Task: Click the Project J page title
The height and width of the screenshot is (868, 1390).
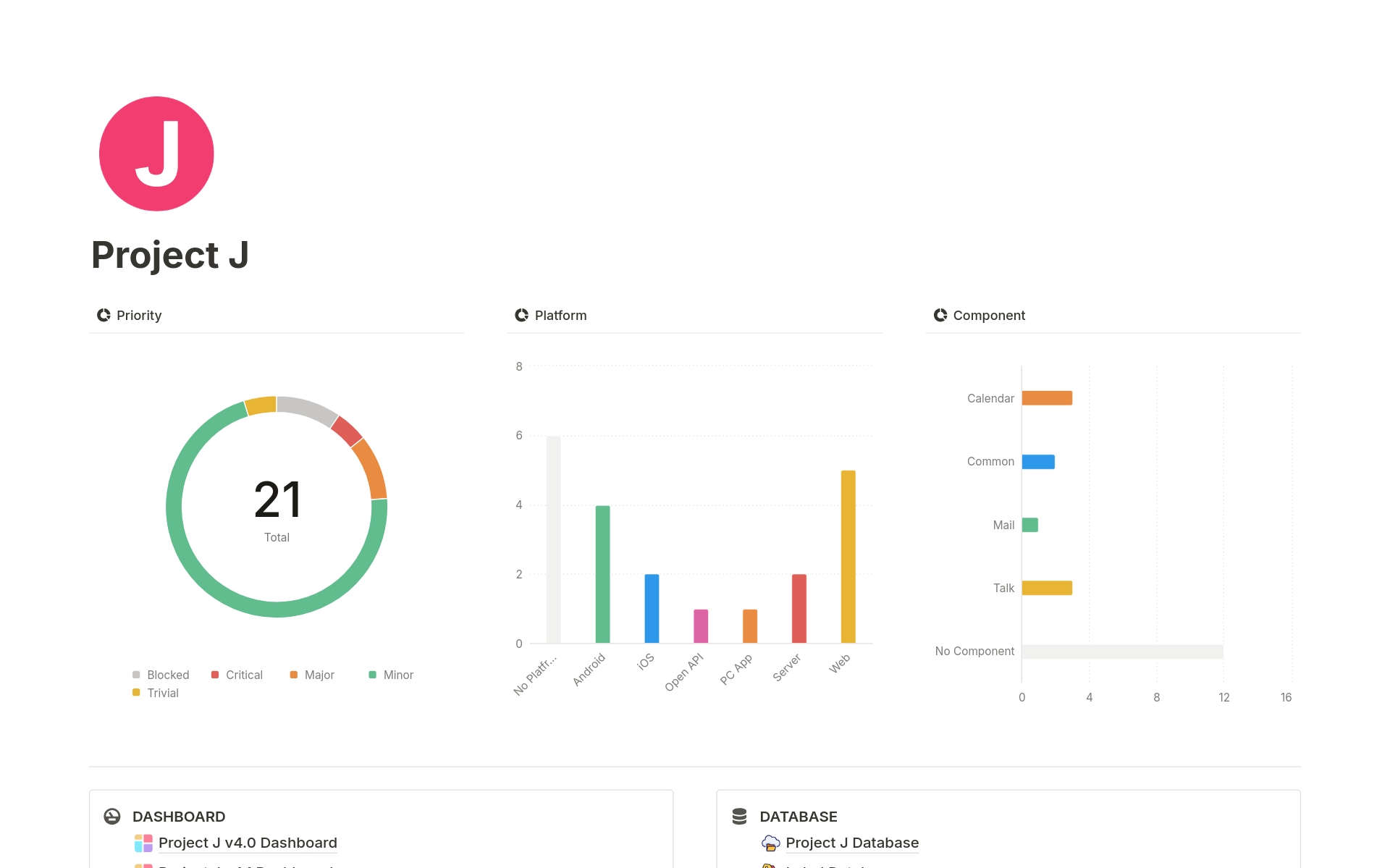Action: [x=169, y=255]
